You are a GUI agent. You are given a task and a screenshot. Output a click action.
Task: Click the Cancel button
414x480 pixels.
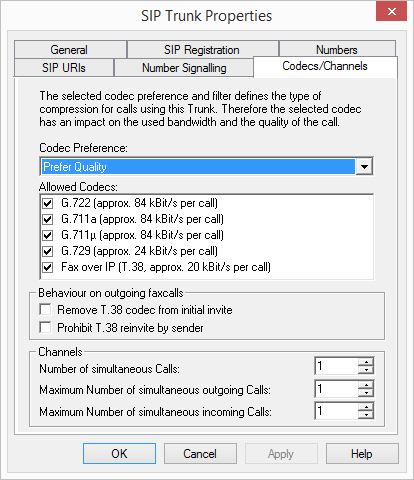[200, 454]
